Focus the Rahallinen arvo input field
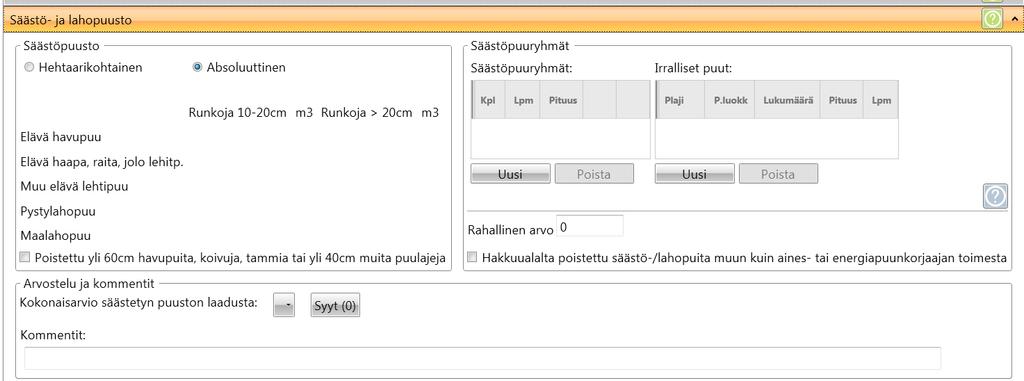1024x381 pixels. coord(590,226)
